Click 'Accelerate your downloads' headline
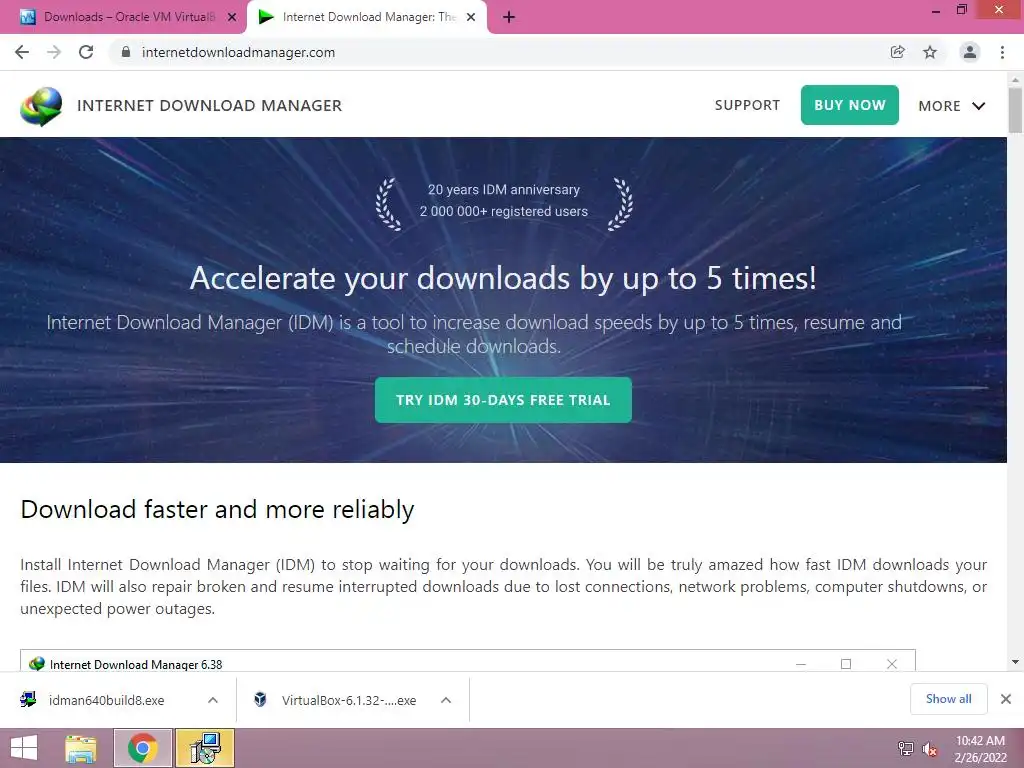Screen dimensions: 1024x768 coord(503,278)
